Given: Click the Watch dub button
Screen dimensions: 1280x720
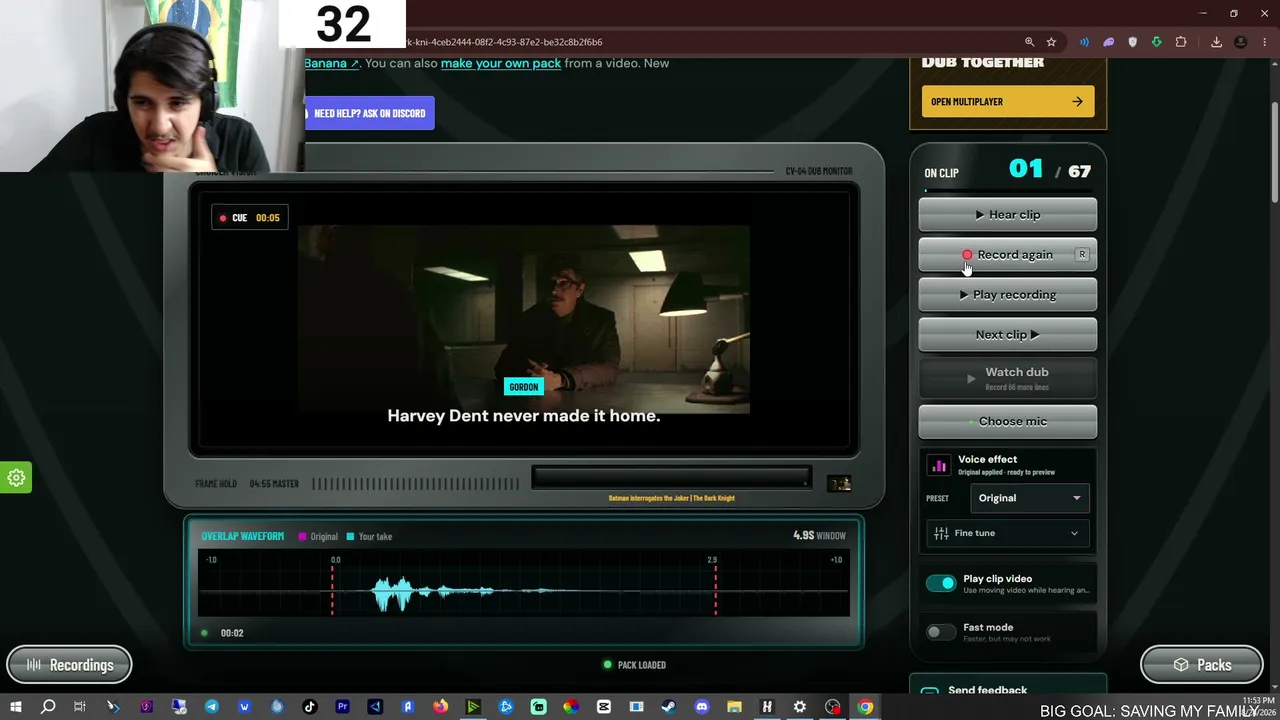Looking at the screenshot, I should pyautogui.click(x=1008, y=377).
